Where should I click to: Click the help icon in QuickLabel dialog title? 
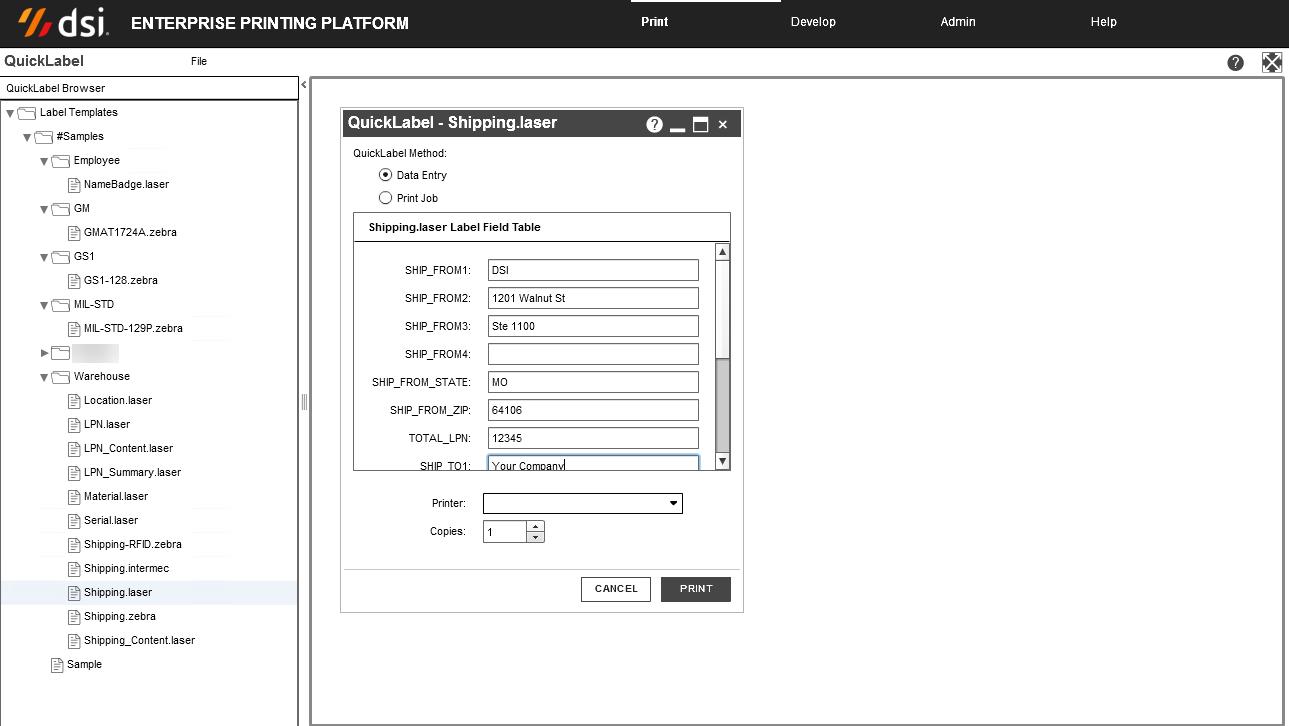(x=654, y=124)
